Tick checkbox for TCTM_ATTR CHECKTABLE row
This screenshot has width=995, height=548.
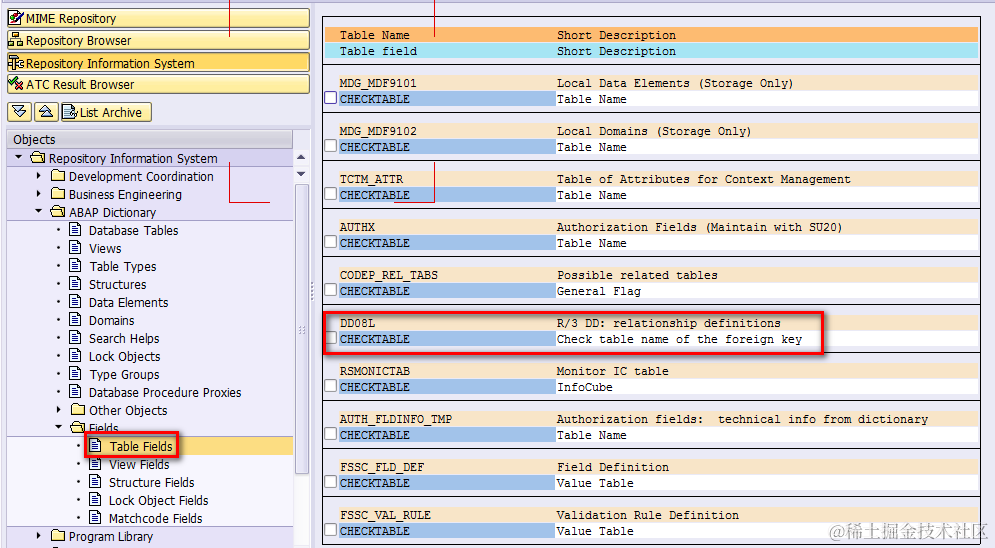pos(331,194)
